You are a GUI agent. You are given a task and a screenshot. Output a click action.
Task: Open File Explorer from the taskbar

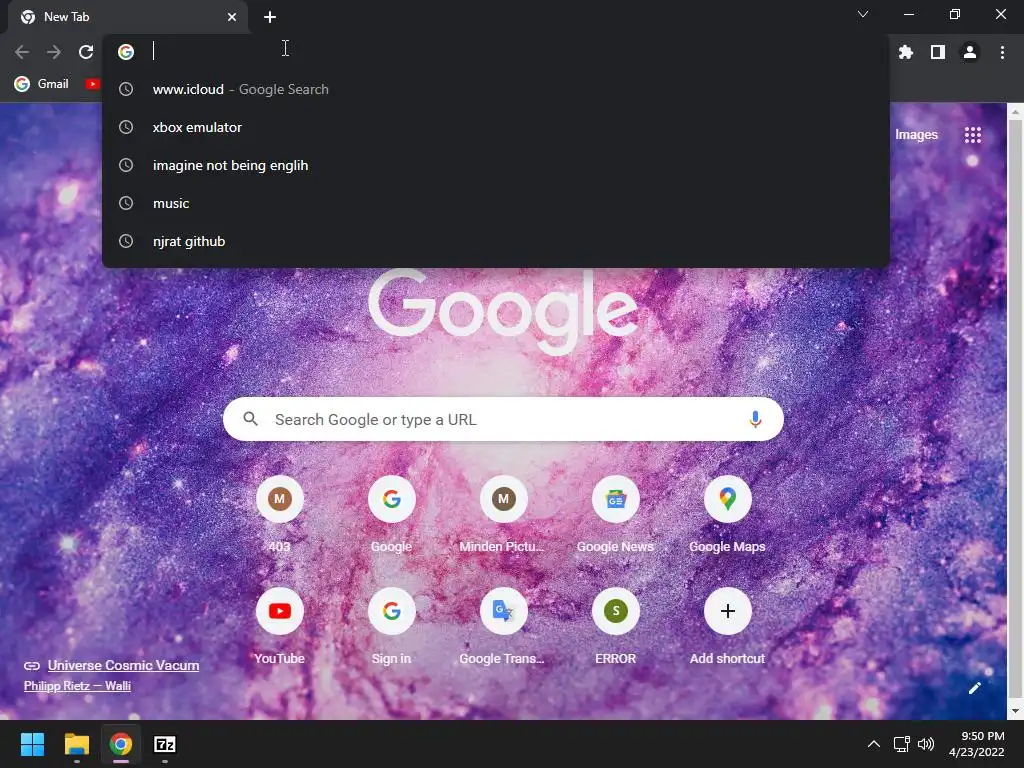[x=76, y=744]
